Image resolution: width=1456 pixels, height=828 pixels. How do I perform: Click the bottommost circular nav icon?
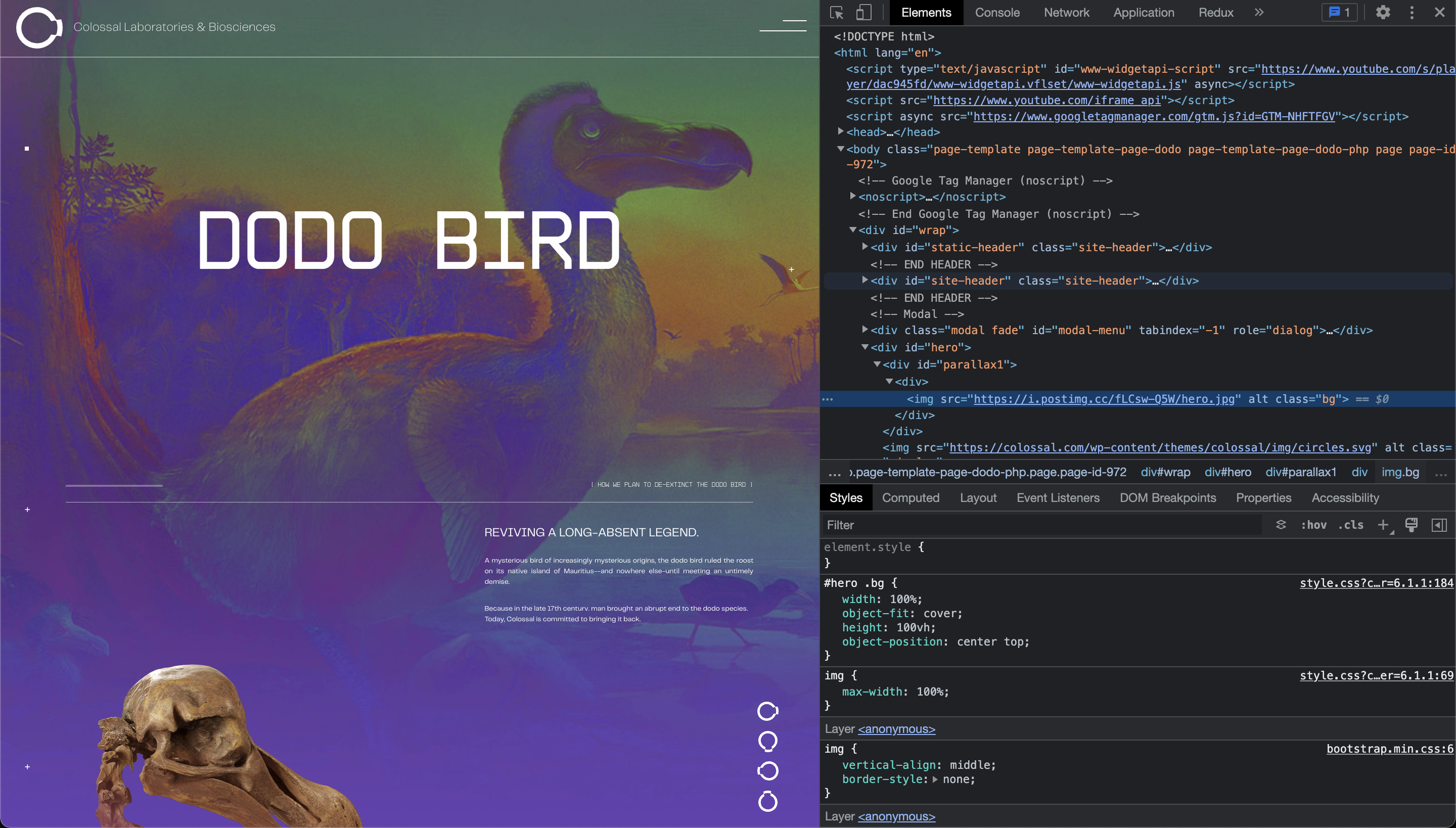coord(768,801)
